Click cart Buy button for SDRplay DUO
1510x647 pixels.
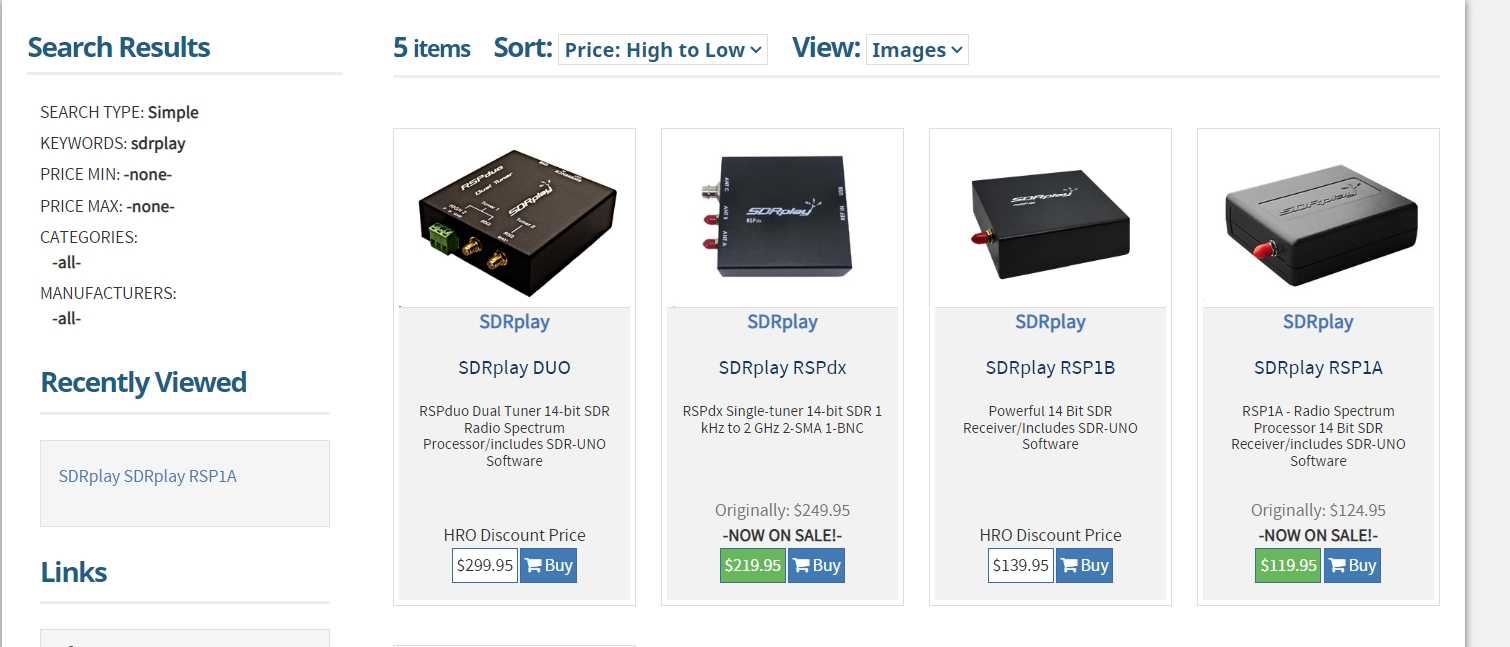(x=548, y=565)
